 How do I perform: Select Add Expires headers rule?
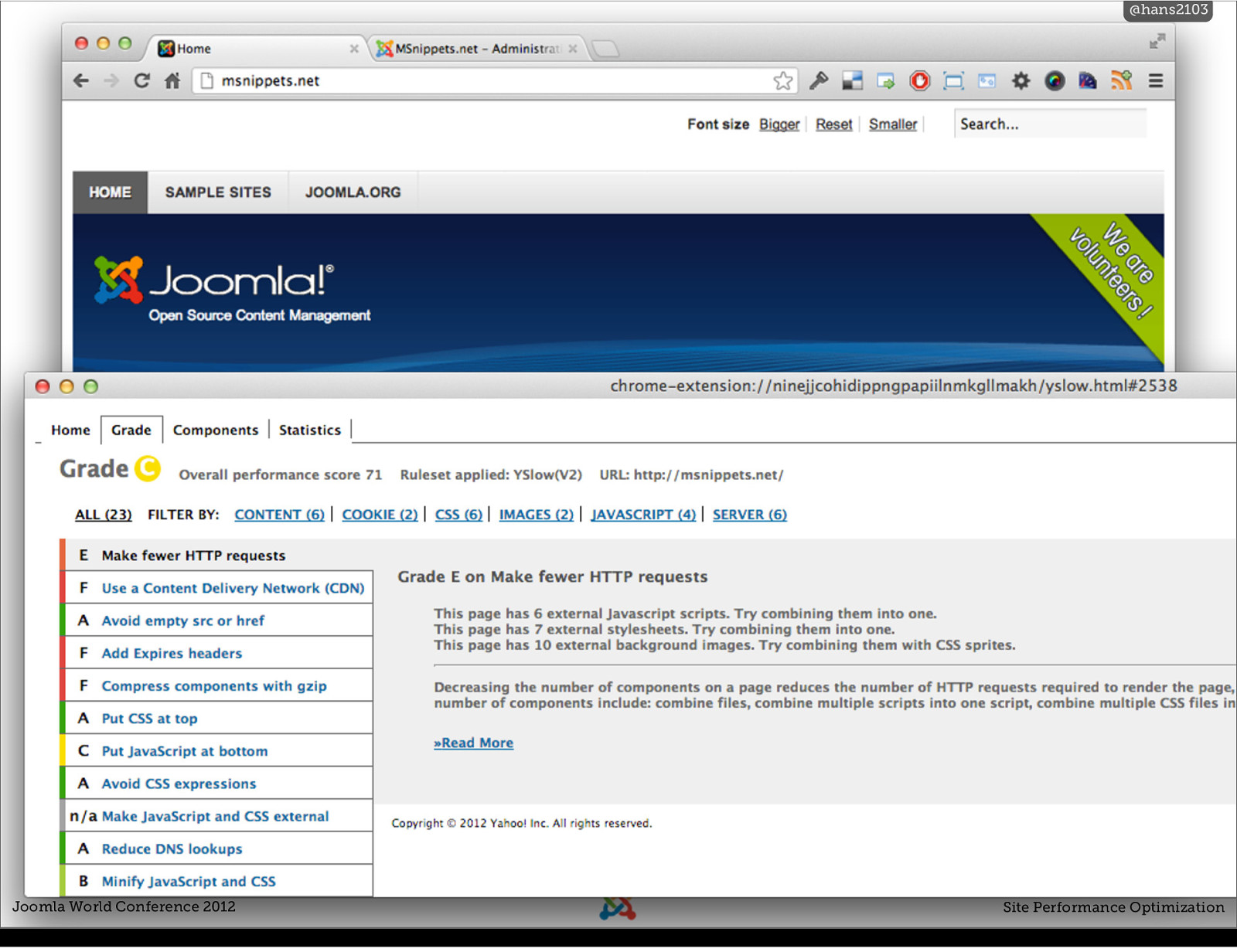[217, 653]
